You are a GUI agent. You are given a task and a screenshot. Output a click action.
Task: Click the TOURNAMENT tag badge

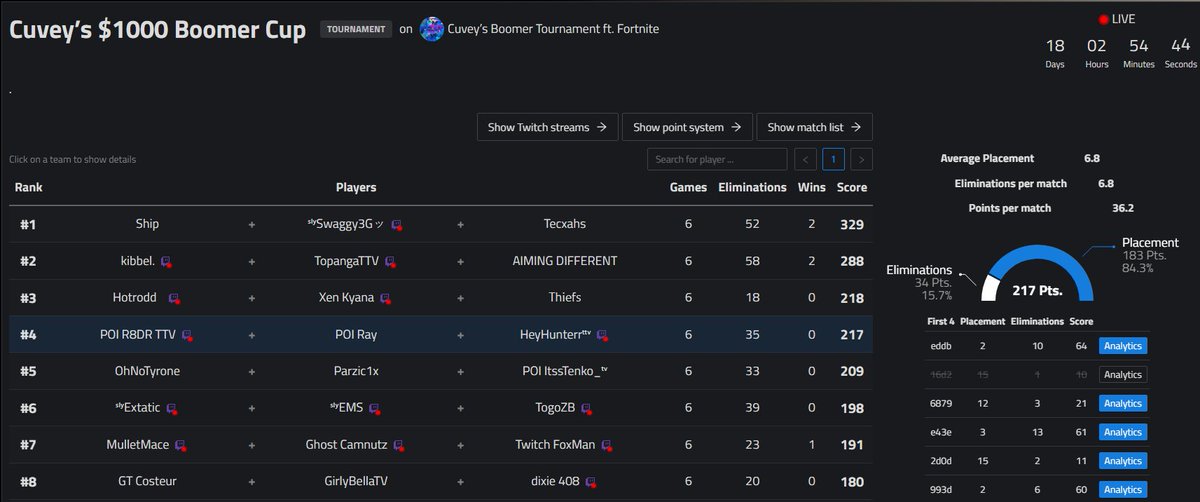point(355,29)
